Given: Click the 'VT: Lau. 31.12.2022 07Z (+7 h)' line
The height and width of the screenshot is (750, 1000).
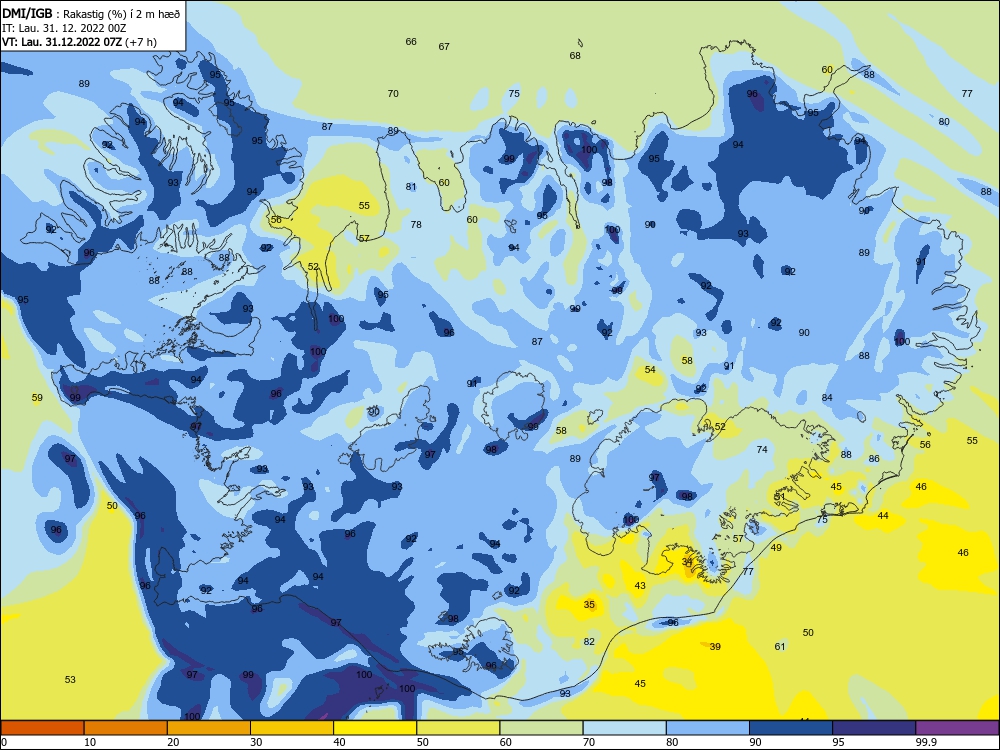Looking at the screenshot, I should click(x=79, y=42).
